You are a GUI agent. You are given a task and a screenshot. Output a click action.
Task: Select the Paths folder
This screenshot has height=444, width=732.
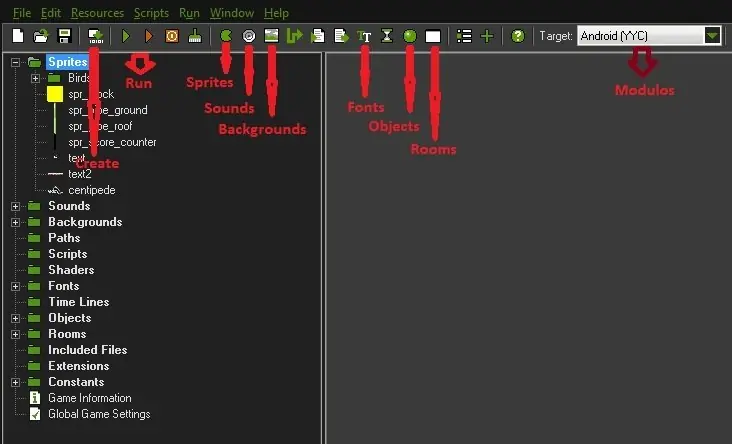[64, 238]
